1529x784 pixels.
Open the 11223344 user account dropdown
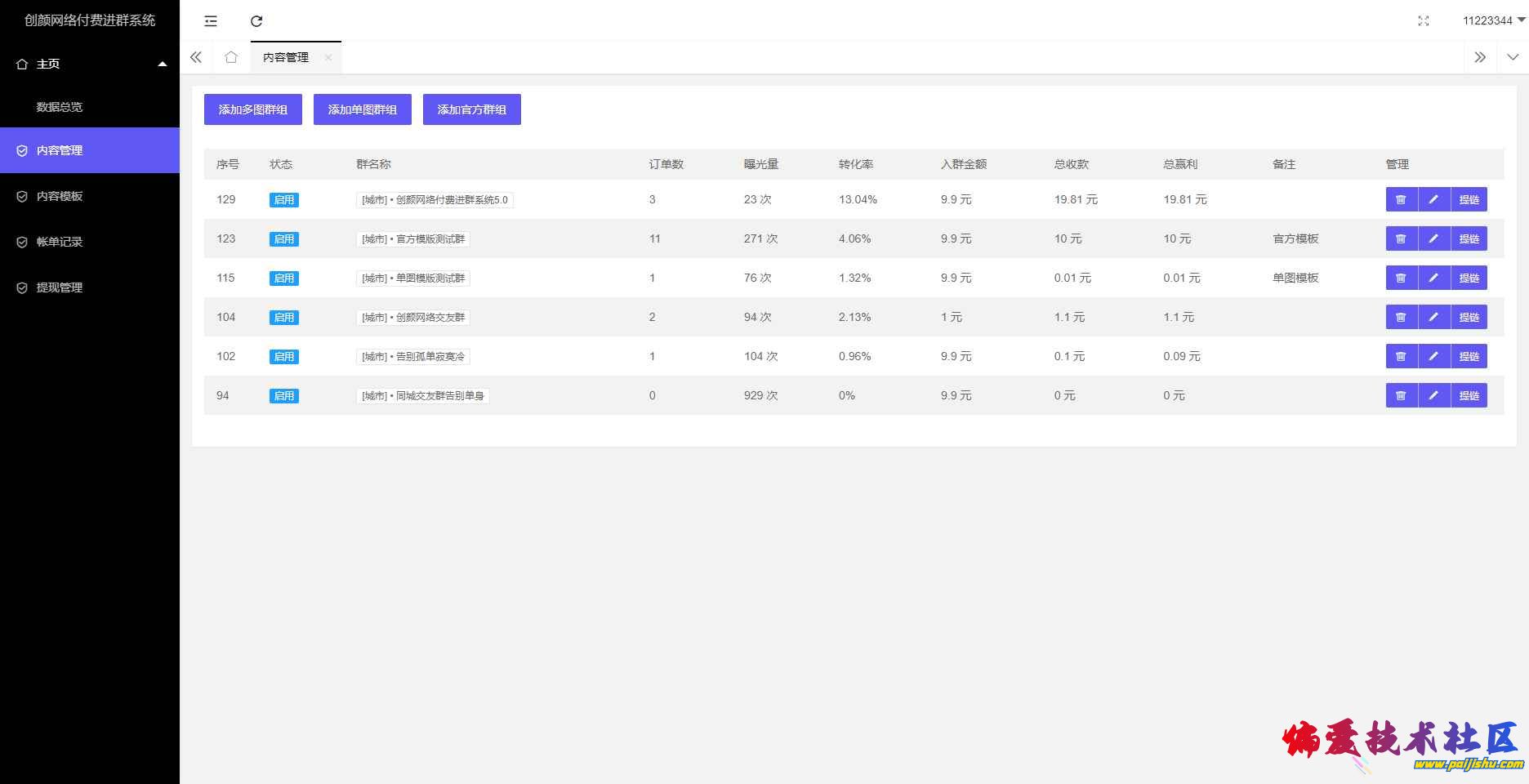tap(1492, 20)
